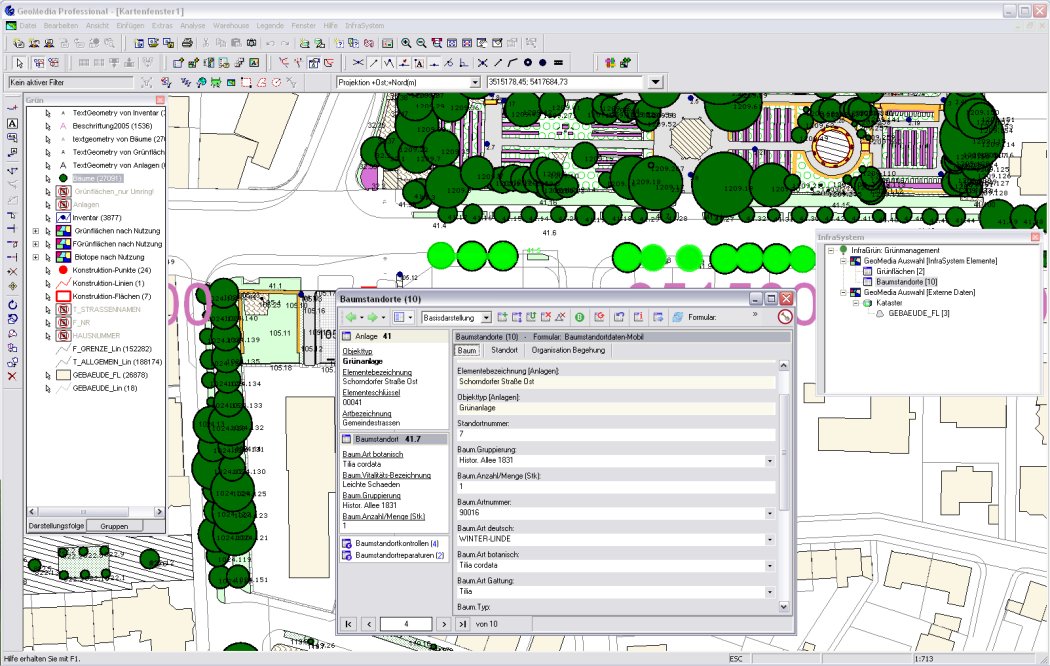The width and height of the screenshot is (1050, 666).
Task: Expand the Biotope nach Nutzung legend entry
Action: [36, 257]
